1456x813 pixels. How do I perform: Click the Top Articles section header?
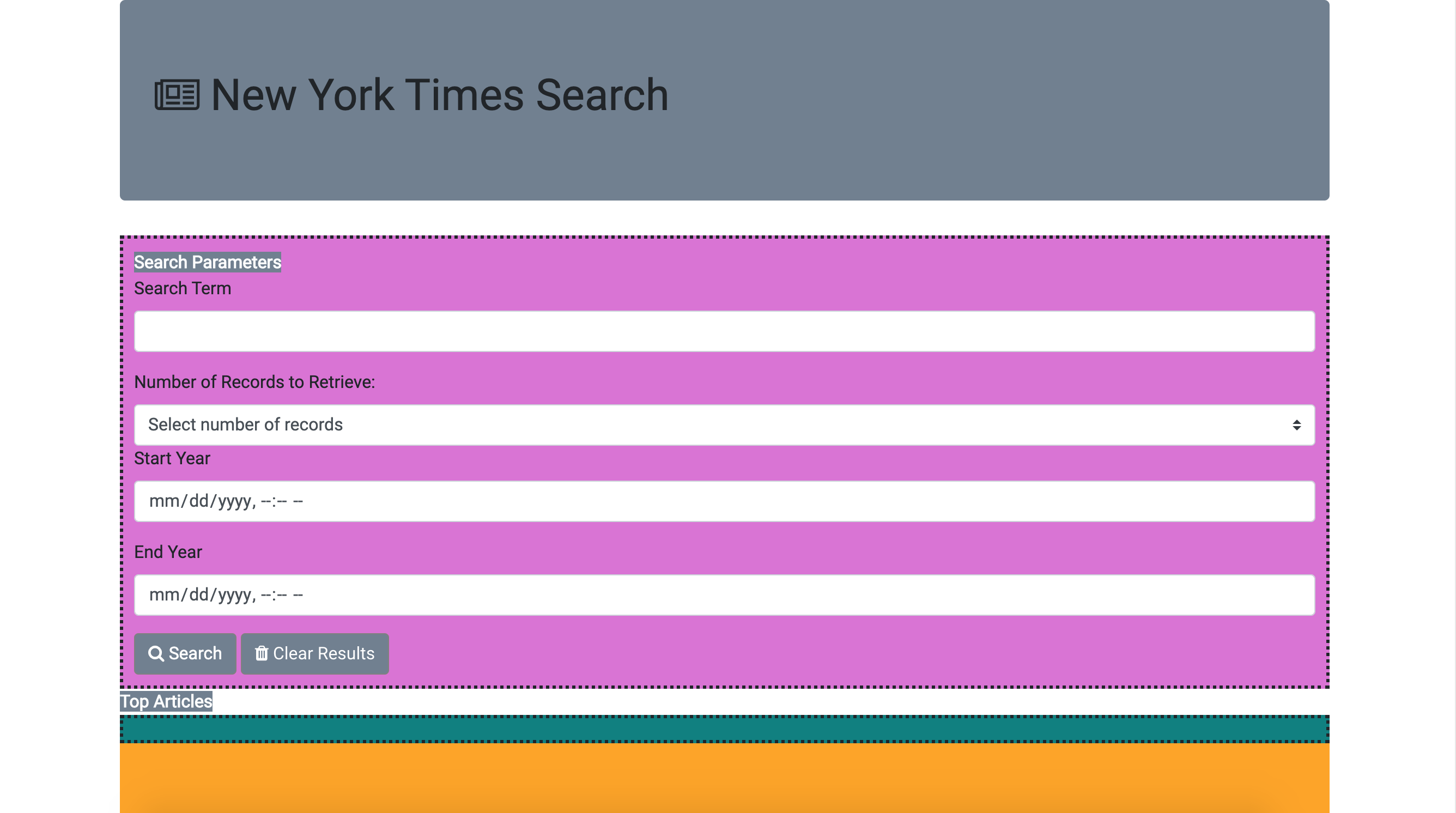(166, 702)
